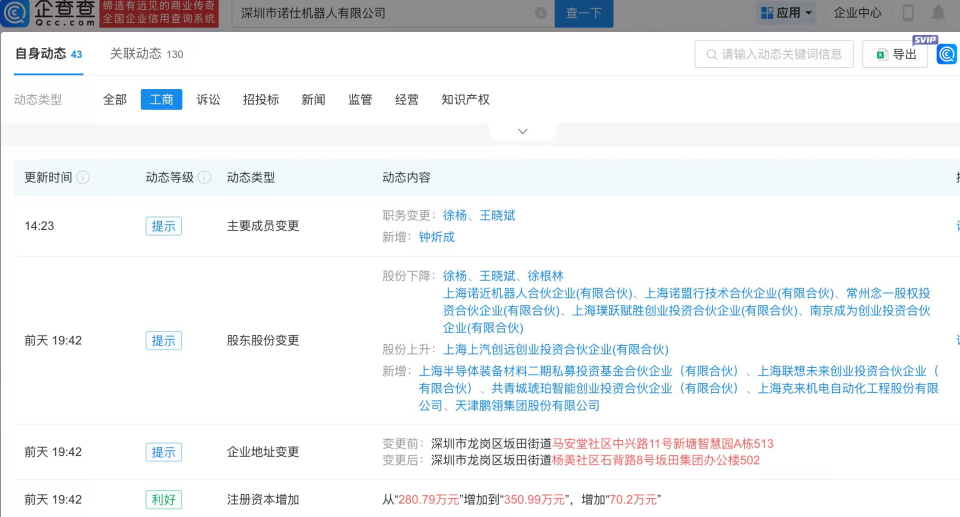The image size is (960, 517).
Task: Focus the 动态关键词 search input
Action: (x=774, y=54)
